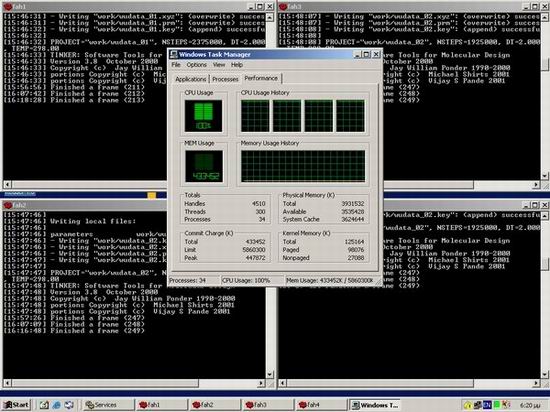The image size is (550, 412).
Task: Click the Handles value 4510
Action: 259,204
